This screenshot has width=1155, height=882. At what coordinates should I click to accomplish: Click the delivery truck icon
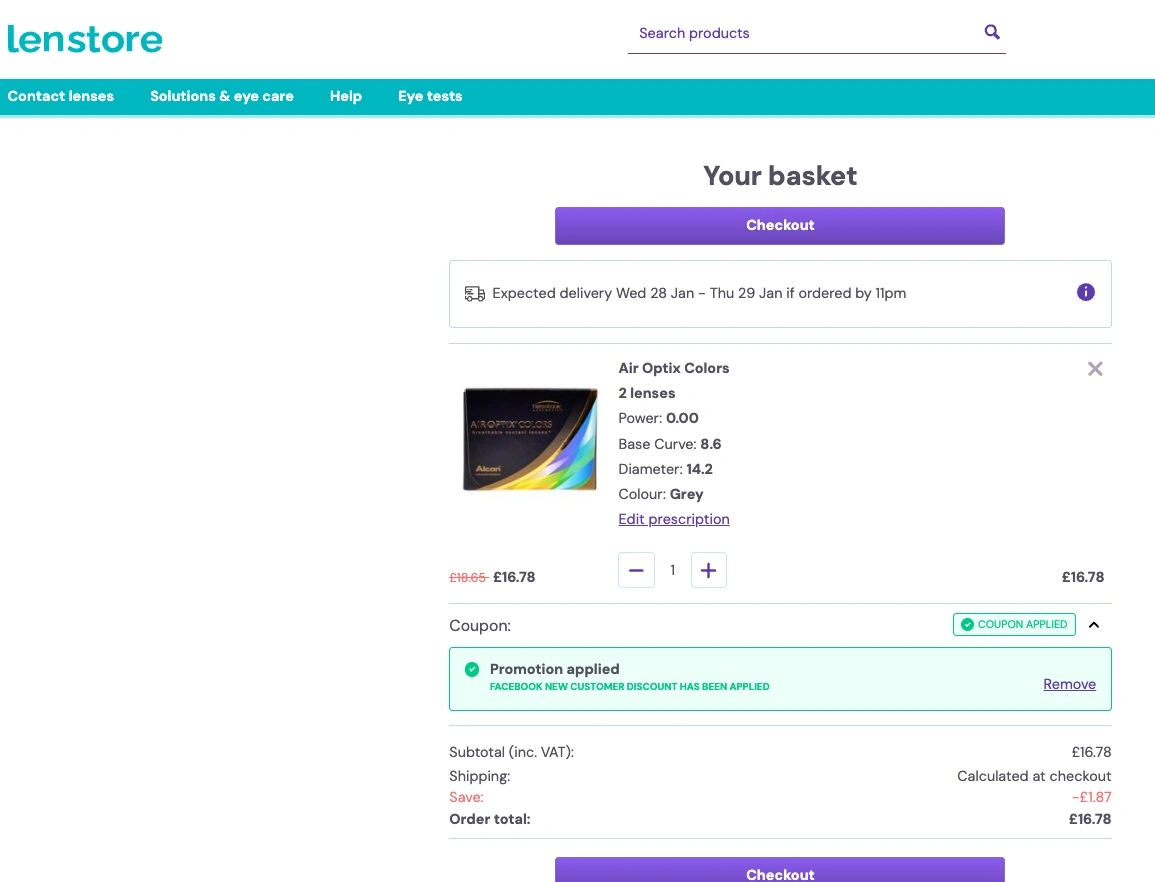pos(474,294)
